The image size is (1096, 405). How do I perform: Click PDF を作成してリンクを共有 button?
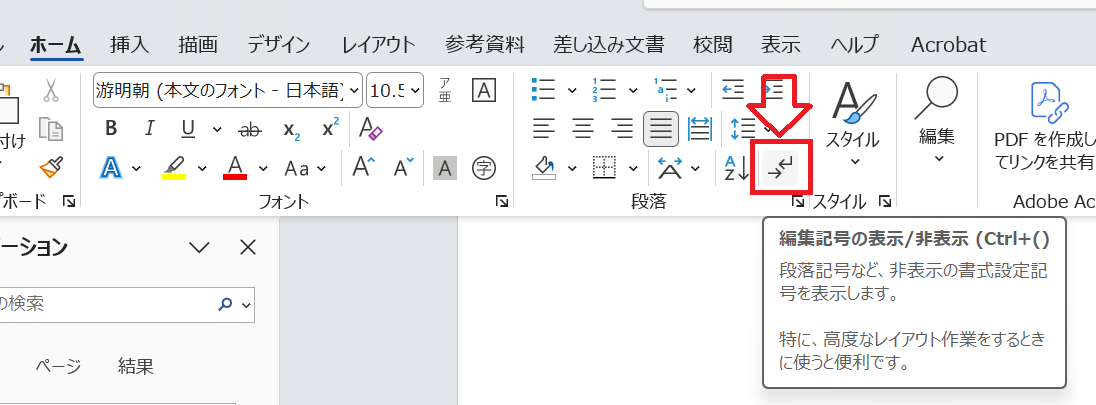click(1046, 127)
